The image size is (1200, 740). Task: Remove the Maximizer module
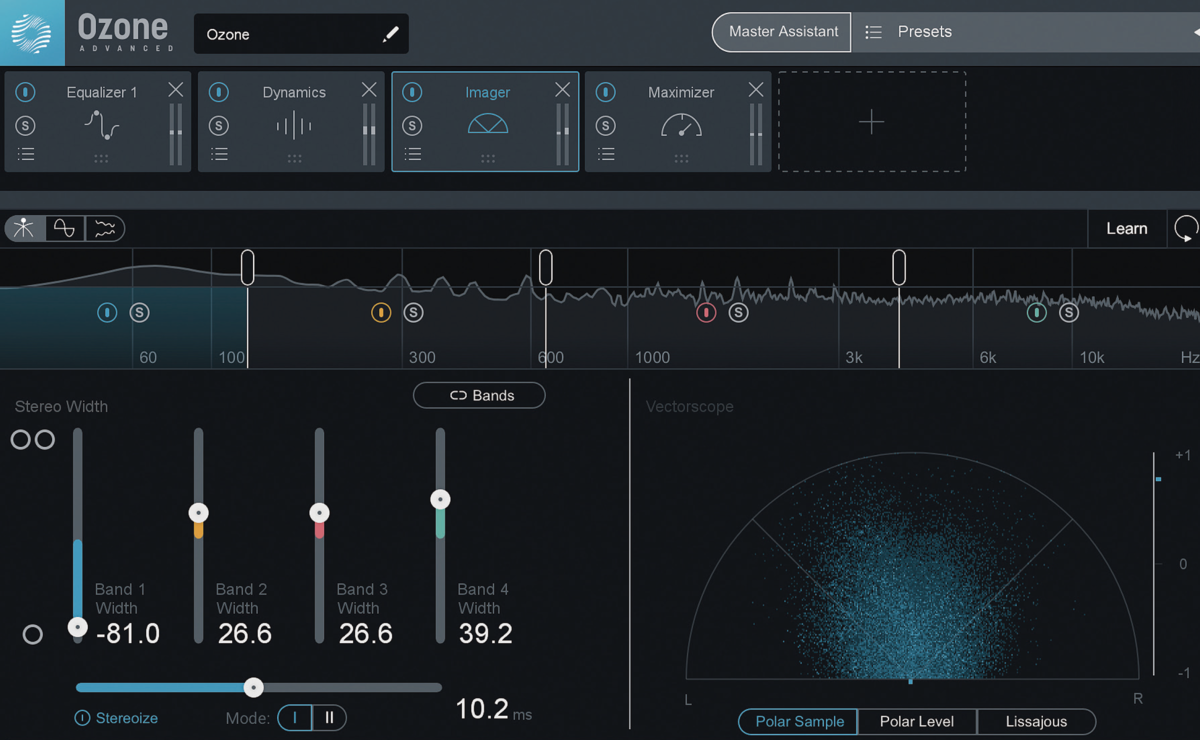pyautogui.click(x=756, y=90)
